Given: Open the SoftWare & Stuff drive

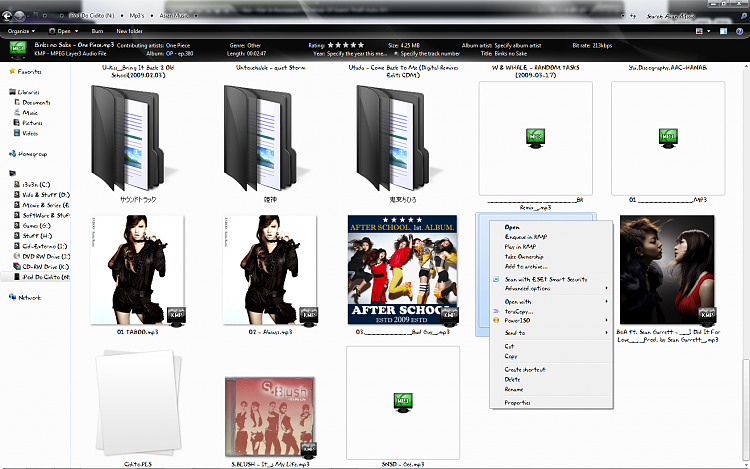Looking at the screenshot, I should pos(45,216).
